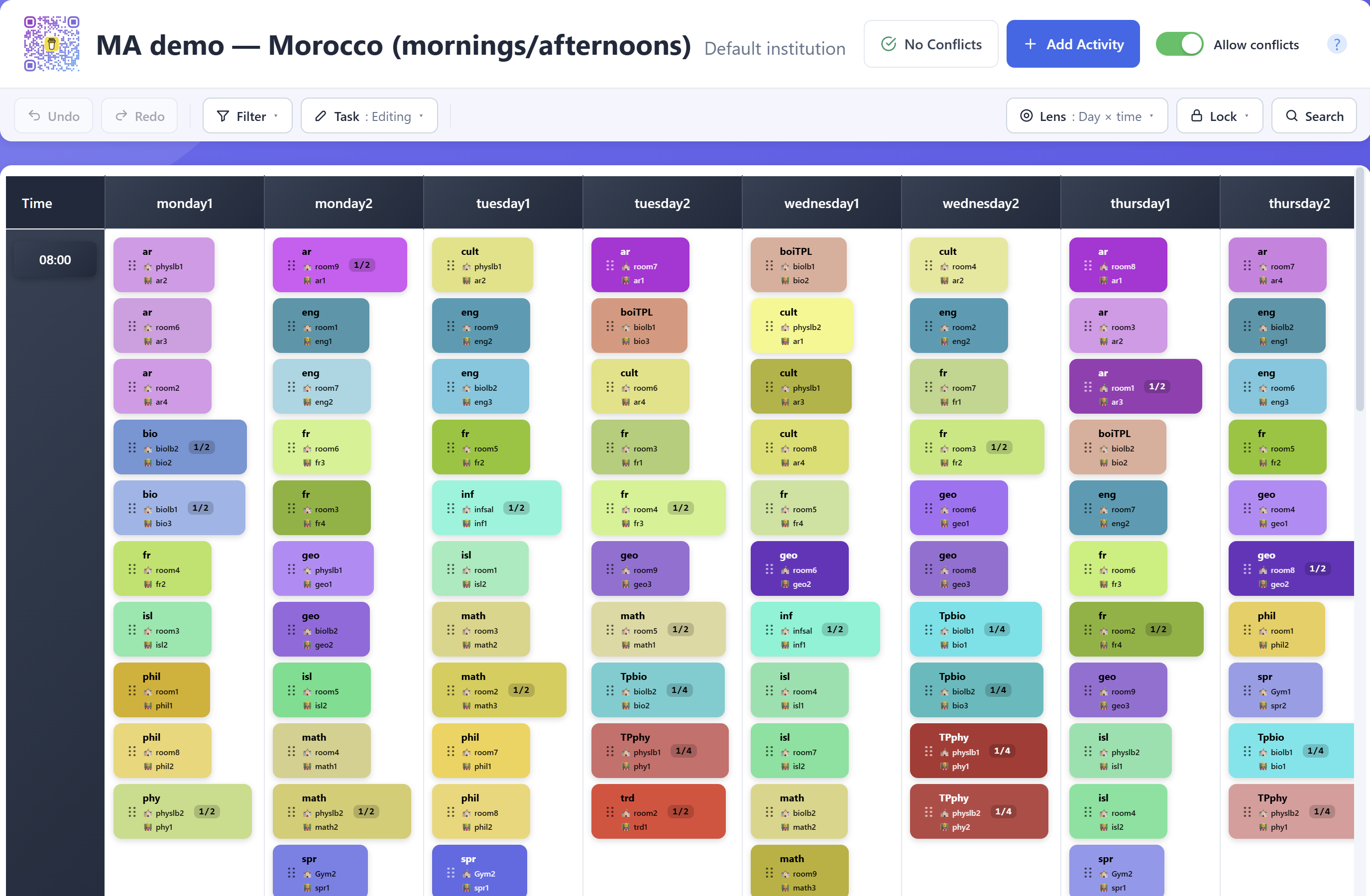Click the class icon beside monday1 bio3
This screenshot has width=1370, height=896.
(148, 523)
